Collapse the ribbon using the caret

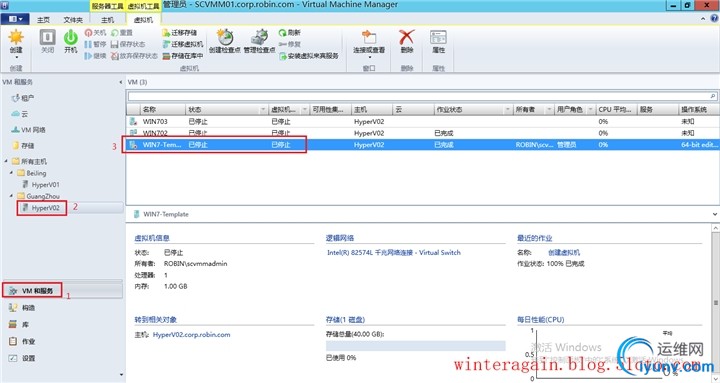click(x=703, y=19)
